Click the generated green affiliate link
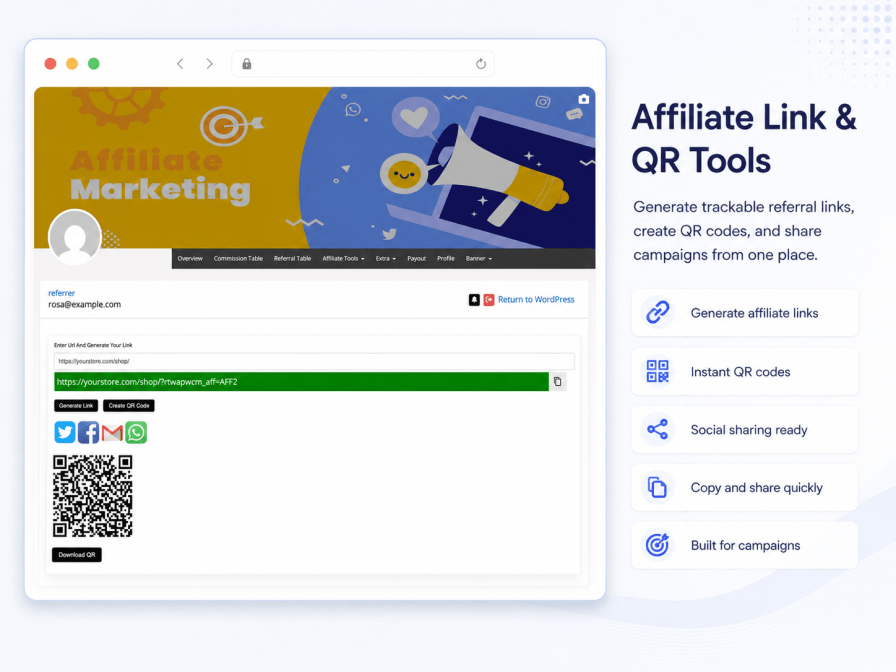The width and height of the screenshot is (896, 672). 301,382
